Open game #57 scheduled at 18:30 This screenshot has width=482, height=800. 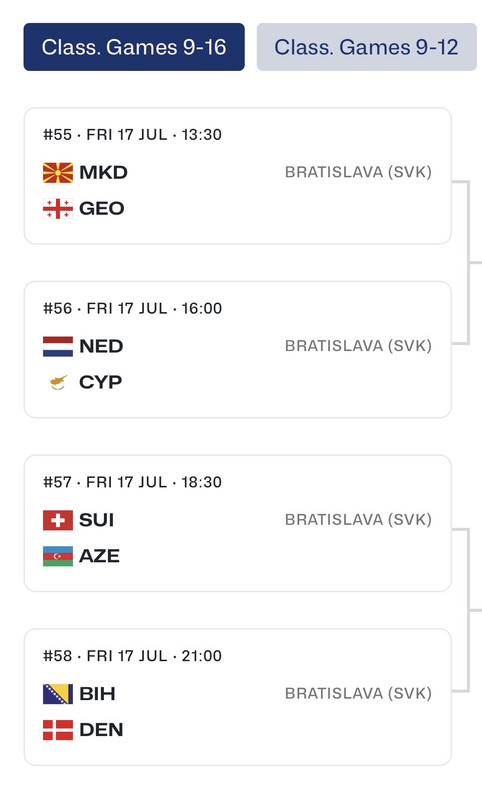[133, 482]
